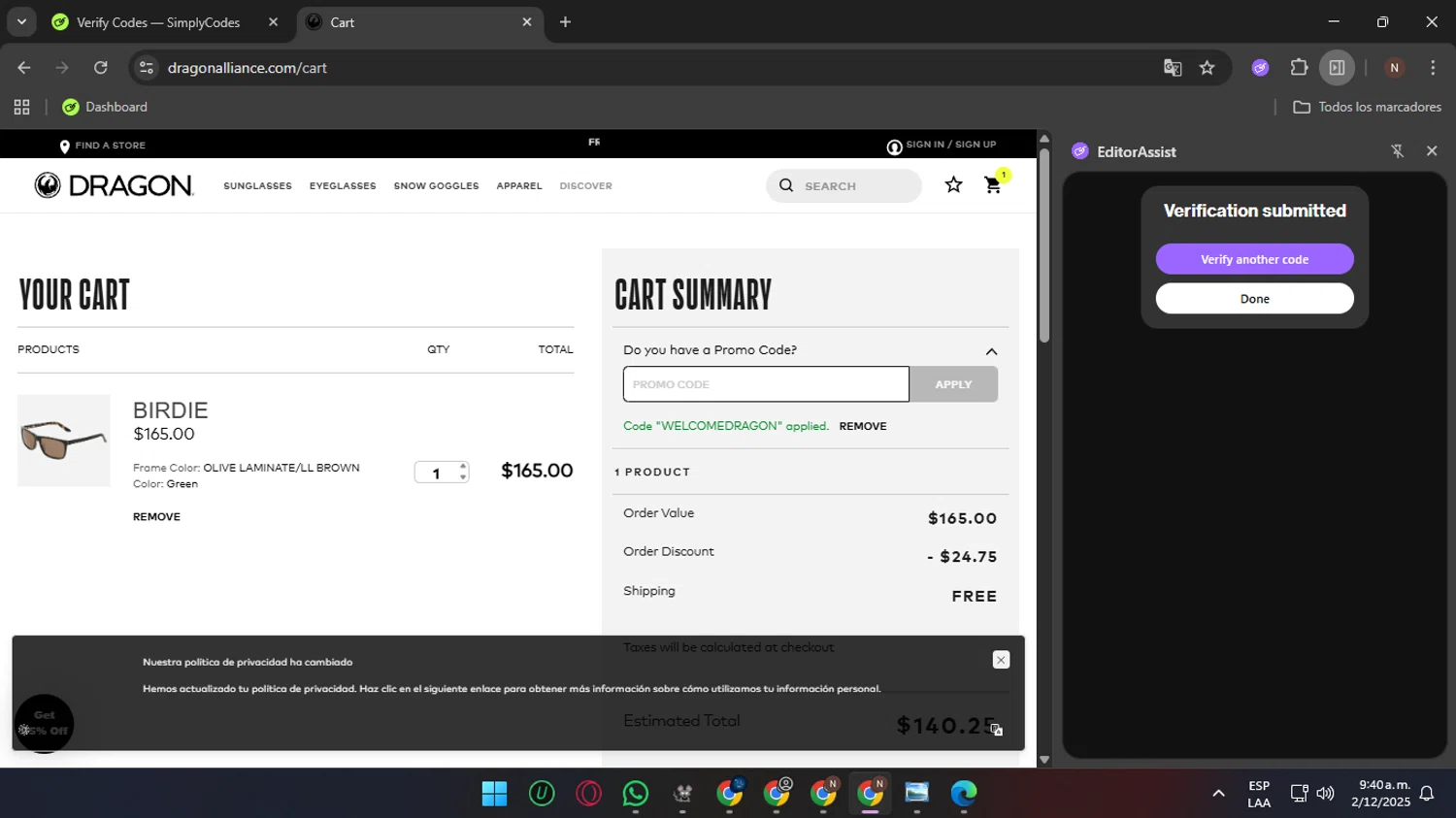Click the address bar URL

(x=247, y=68)
